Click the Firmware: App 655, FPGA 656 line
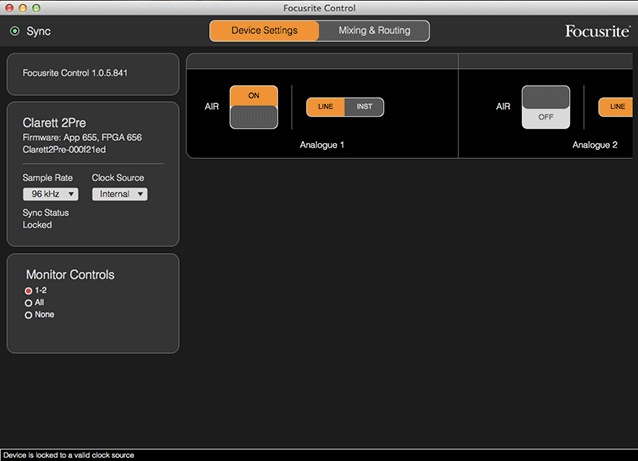638x461 pixels. pyautogui.click(x=82, y=138)
